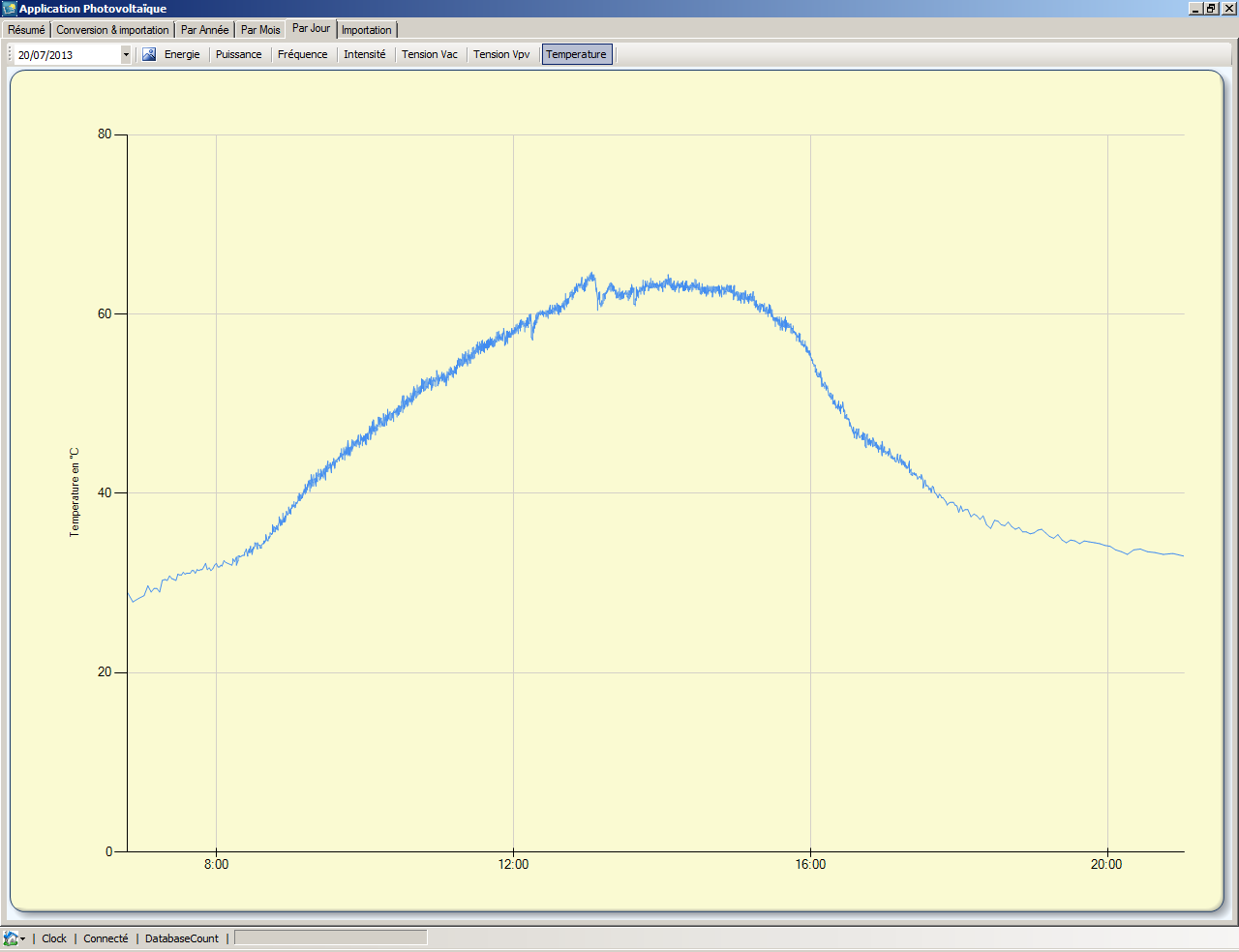Click the Clock status bar label
1239x952 pixels.
[54, 938]
